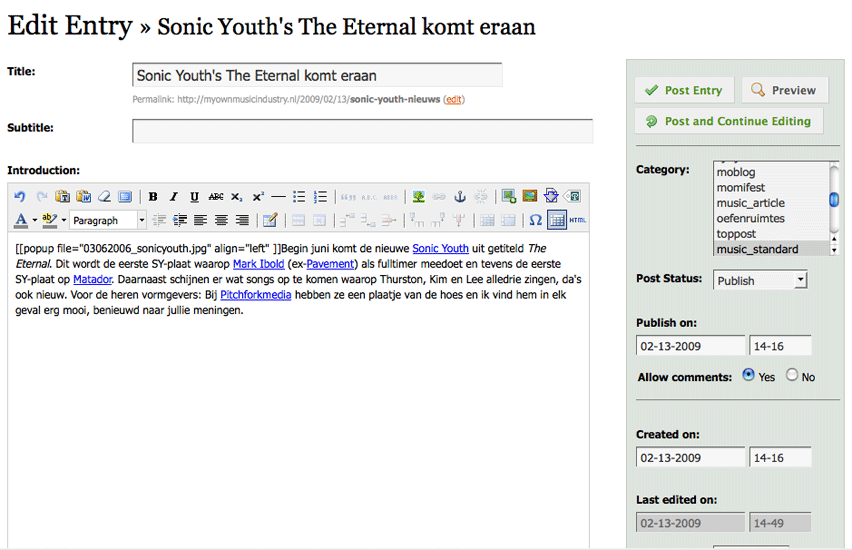Click the framed picture icon
This screenshot has width=852, height=550.
pos(530,196)
